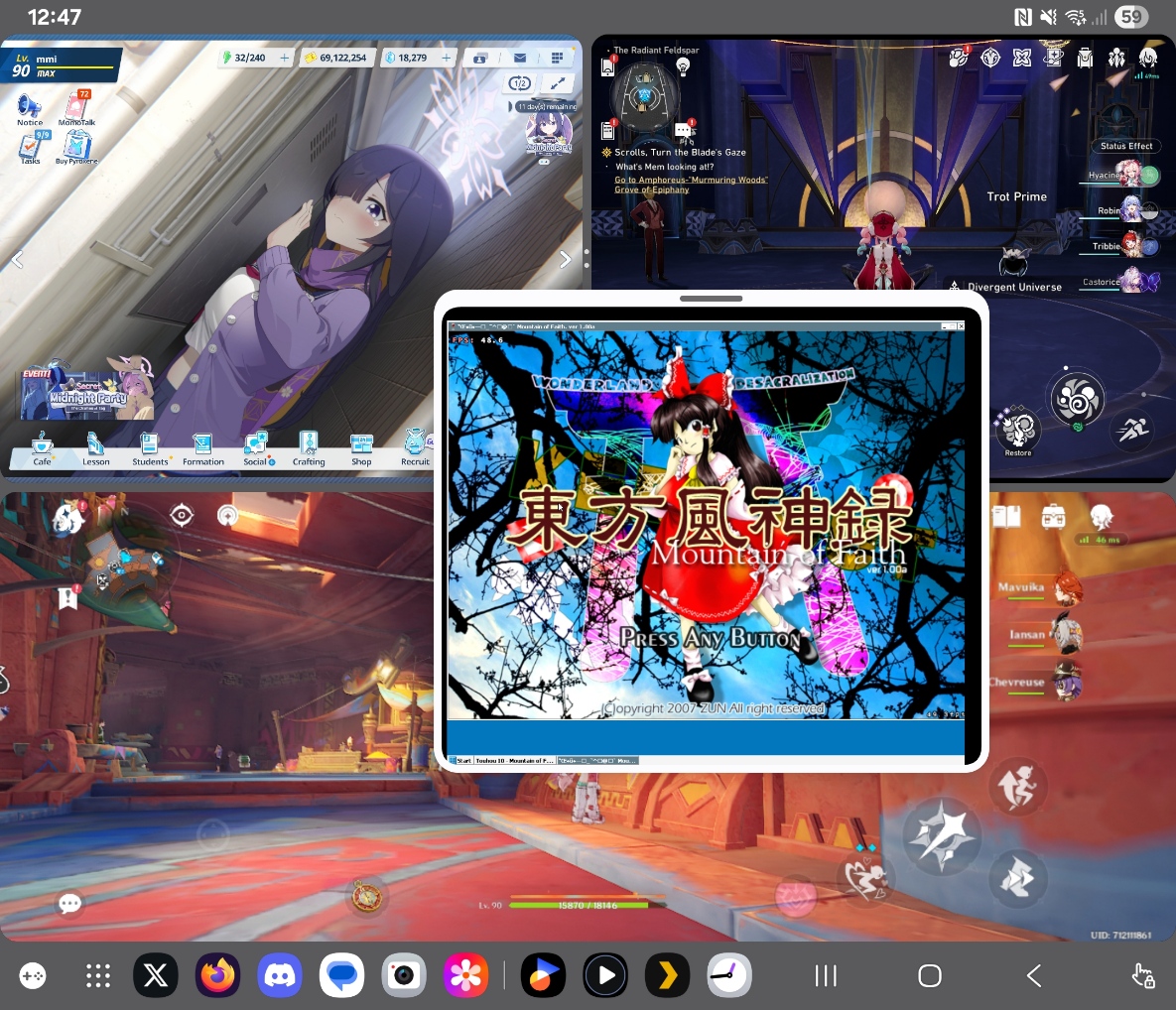Screen dimensions: 1176x1010
Task: Tap the Android home navigation button
Action: (930, 975)
